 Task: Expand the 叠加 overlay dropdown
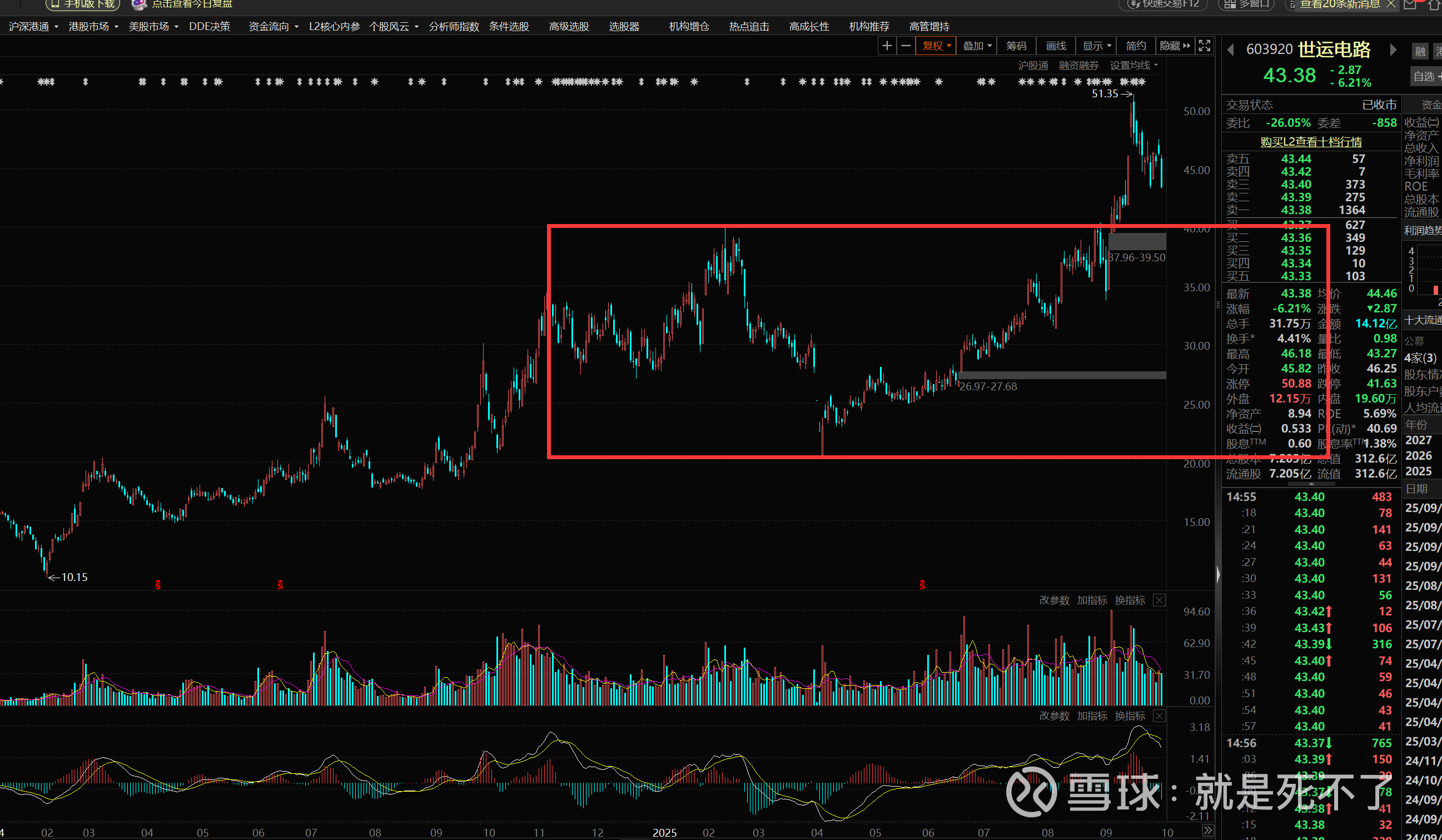click(977, 46)
